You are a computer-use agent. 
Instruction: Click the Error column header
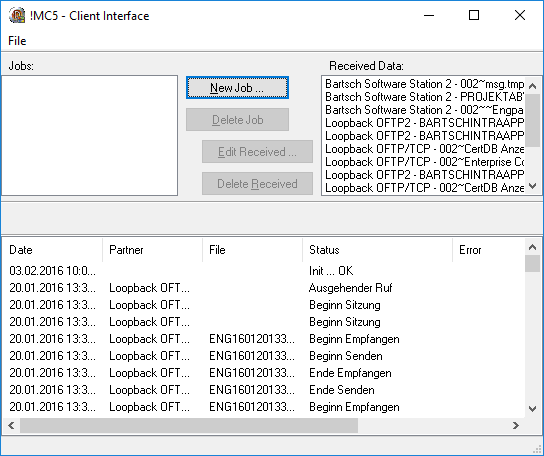tap(488, 250)
